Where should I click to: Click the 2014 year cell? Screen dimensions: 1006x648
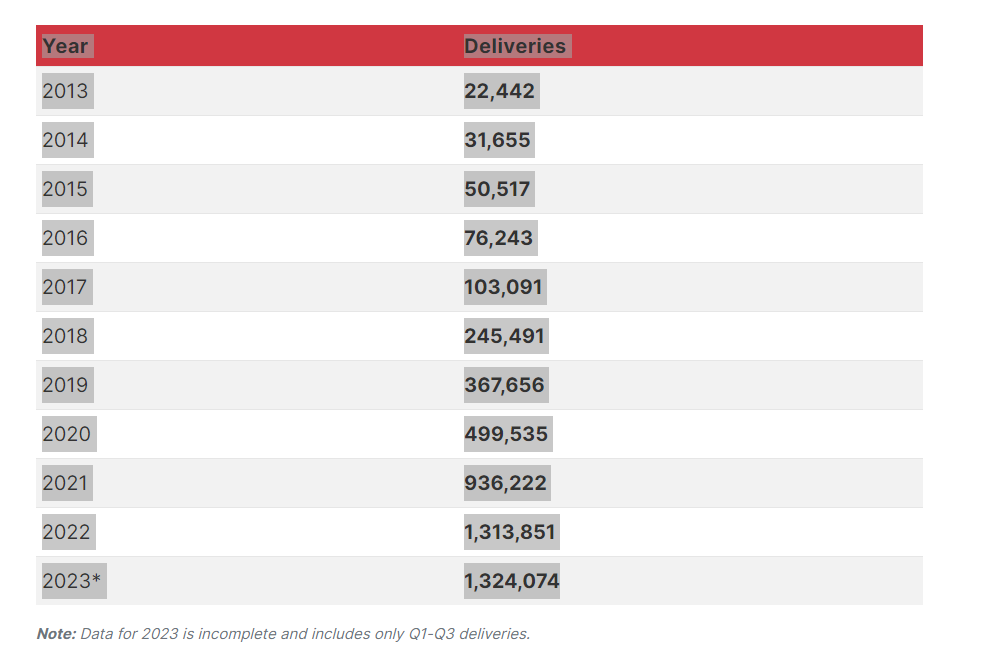coord(67,140)
